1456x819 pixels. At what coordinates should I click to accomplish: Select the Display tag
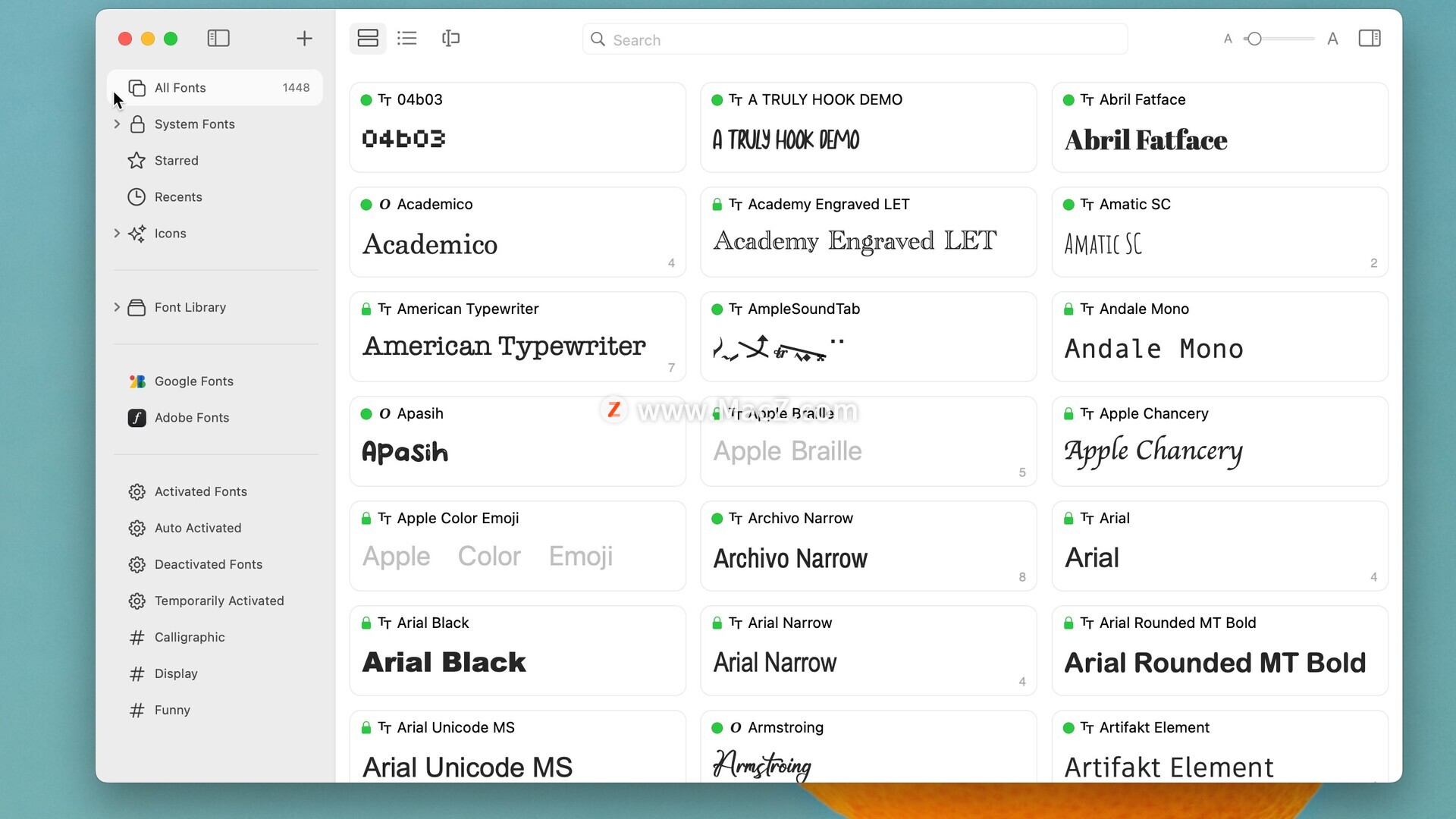pos(176,673)
